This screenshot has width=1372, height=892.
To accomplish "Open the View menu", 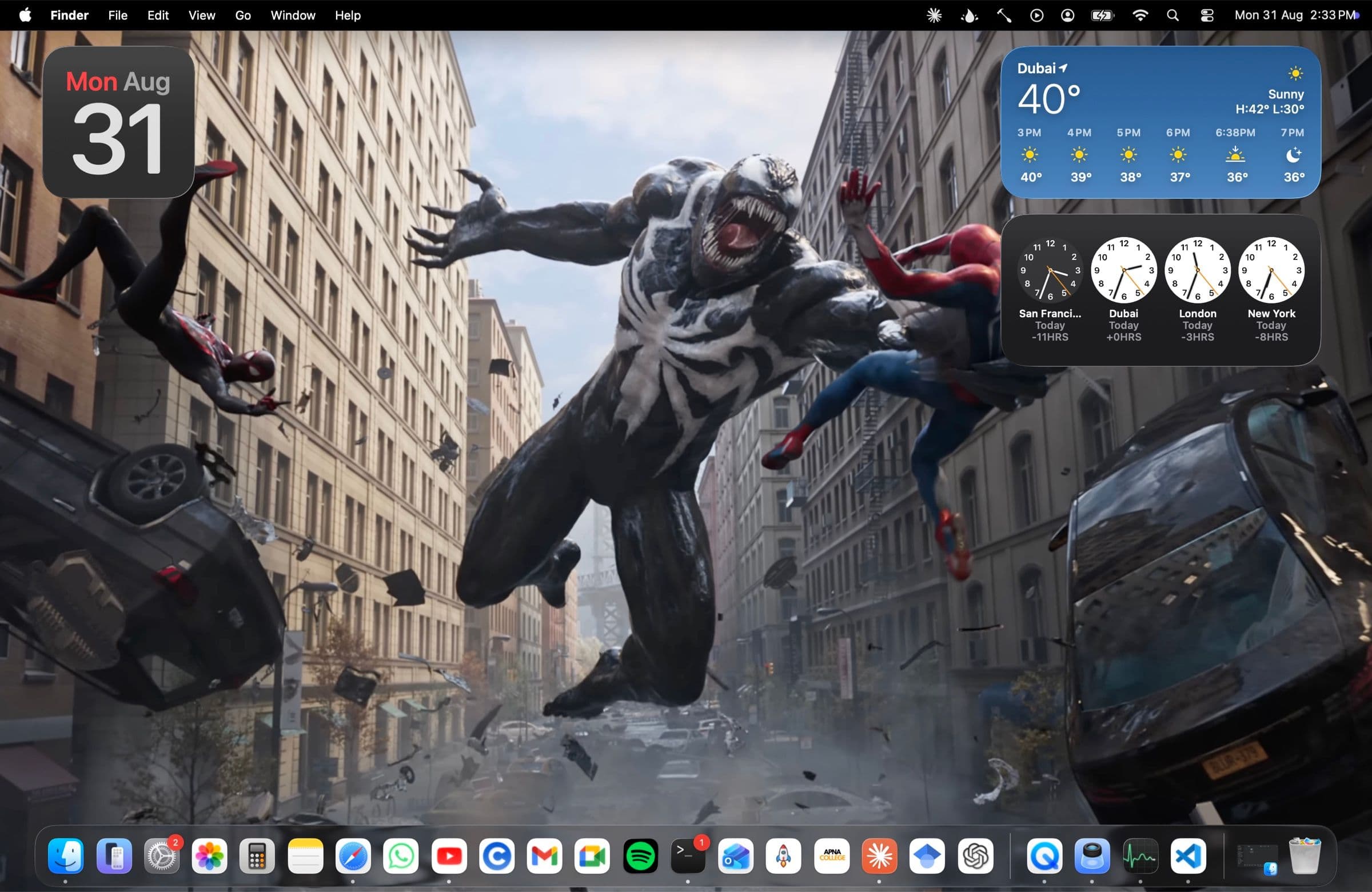I will tap(202, 15).
